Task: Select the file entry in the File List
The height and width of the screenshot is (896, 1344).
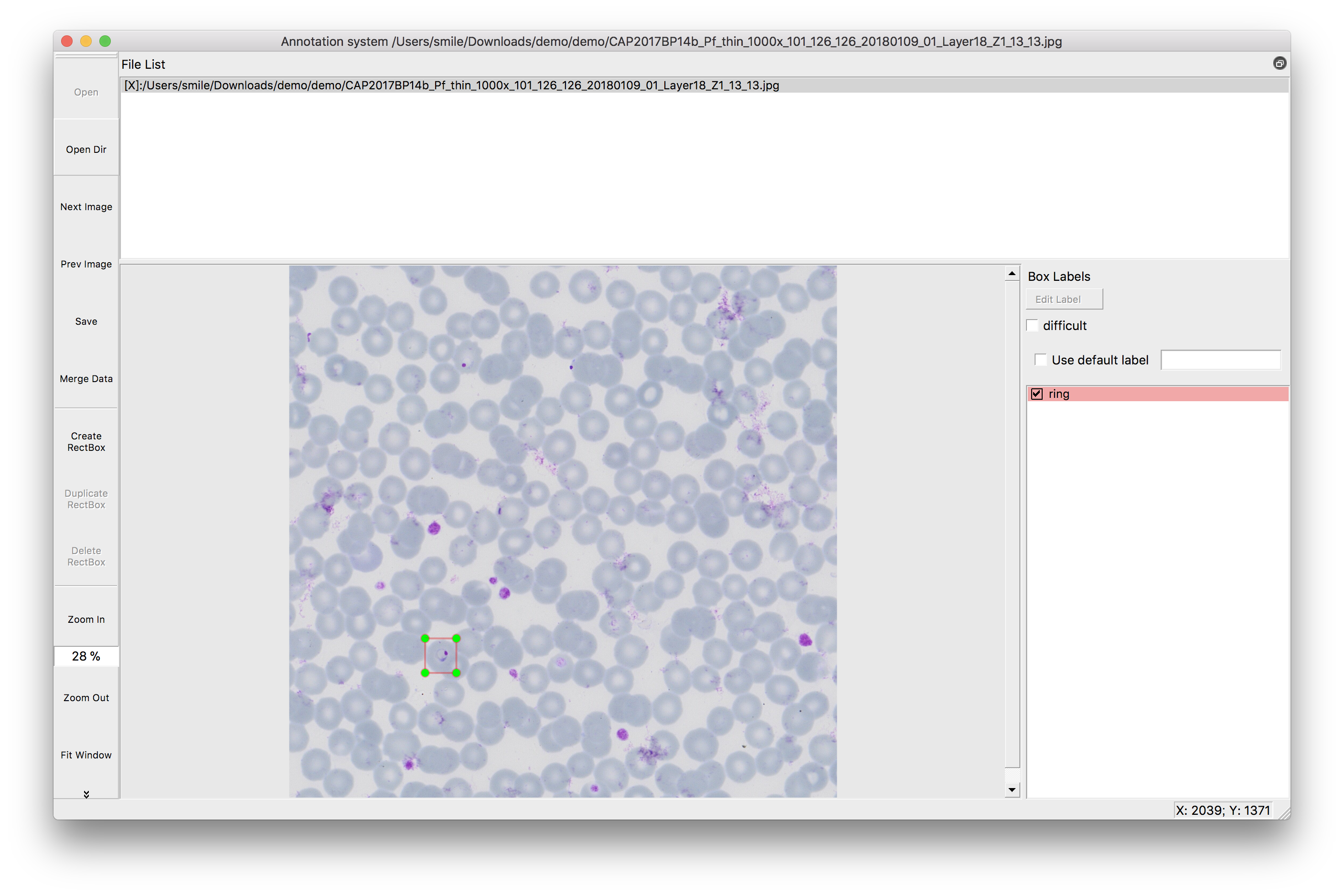Action: pyautogui.click(x=704, y=85)
